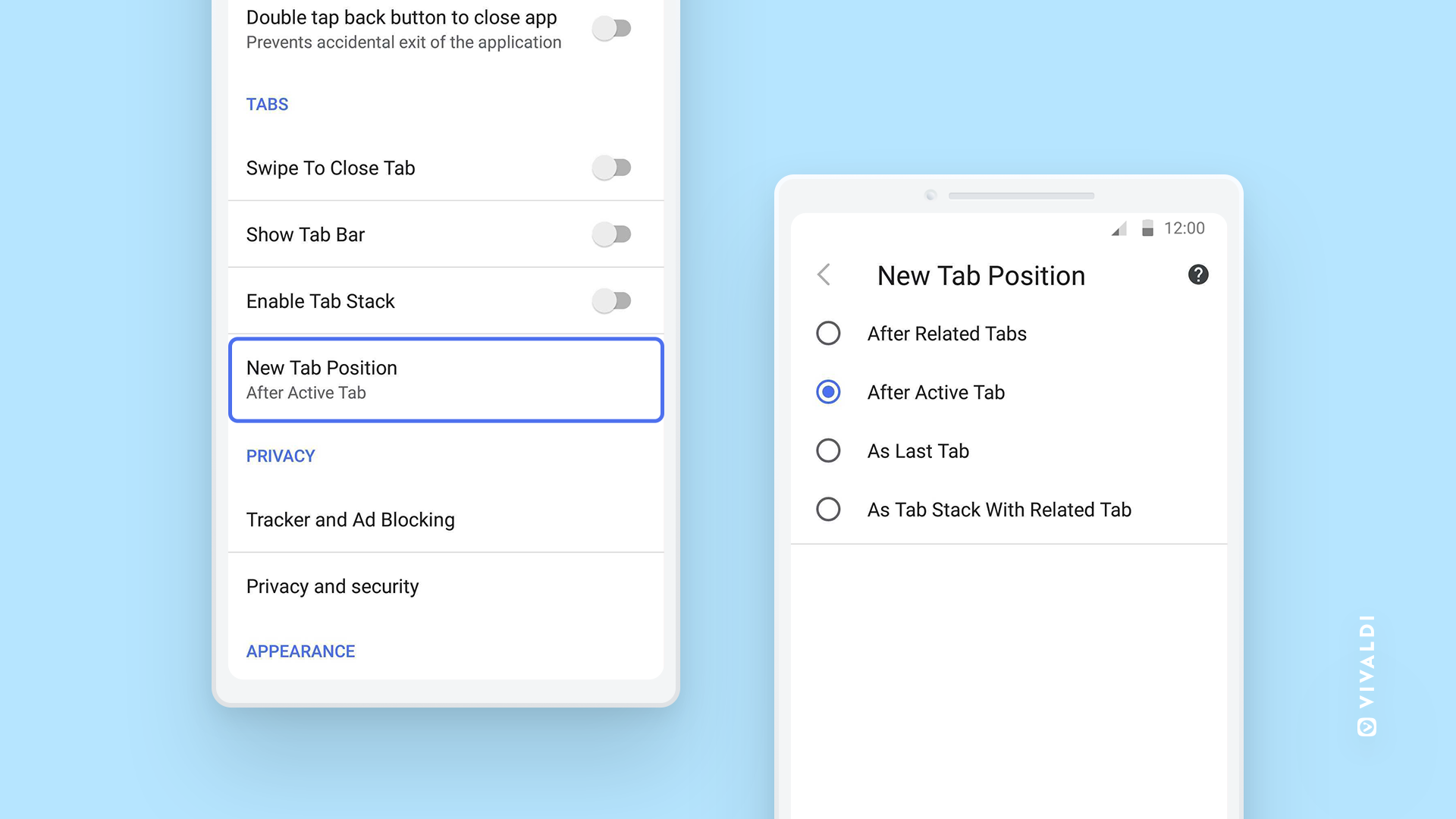Click the signal strength icon
The height and width of the screenshot is (819, 1456).
click(1119, 228)
